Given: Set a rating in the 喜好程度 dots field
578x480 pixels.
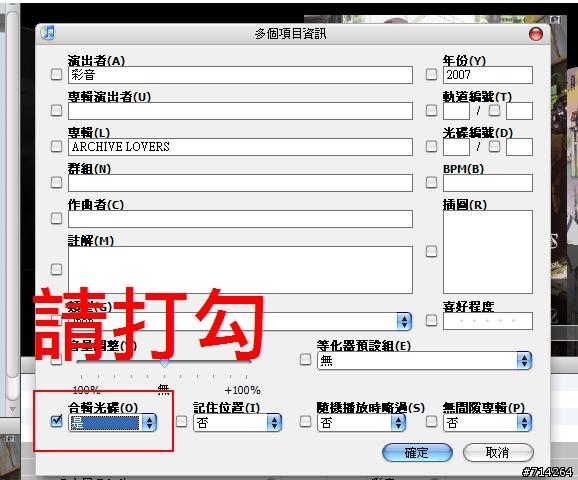Looking at the screenshot, I should point(488,321).
